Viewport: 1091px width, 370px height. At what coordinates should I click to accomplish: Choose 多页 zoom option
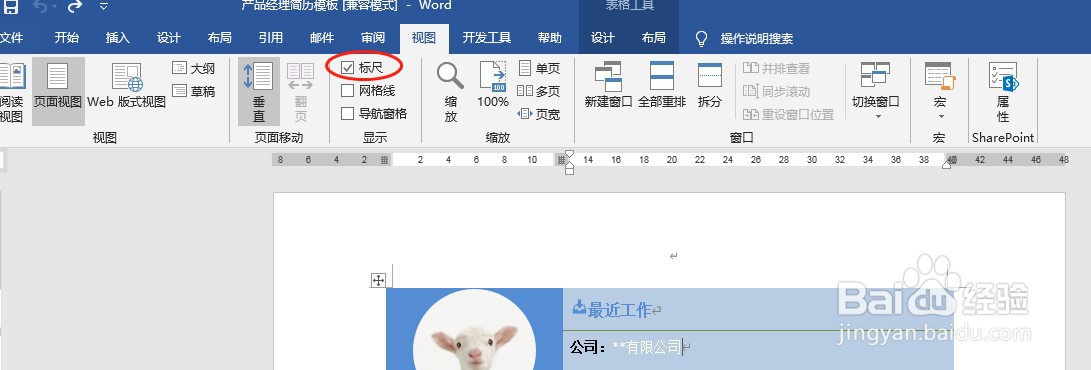pyautogui.click(x=539, y=91)
